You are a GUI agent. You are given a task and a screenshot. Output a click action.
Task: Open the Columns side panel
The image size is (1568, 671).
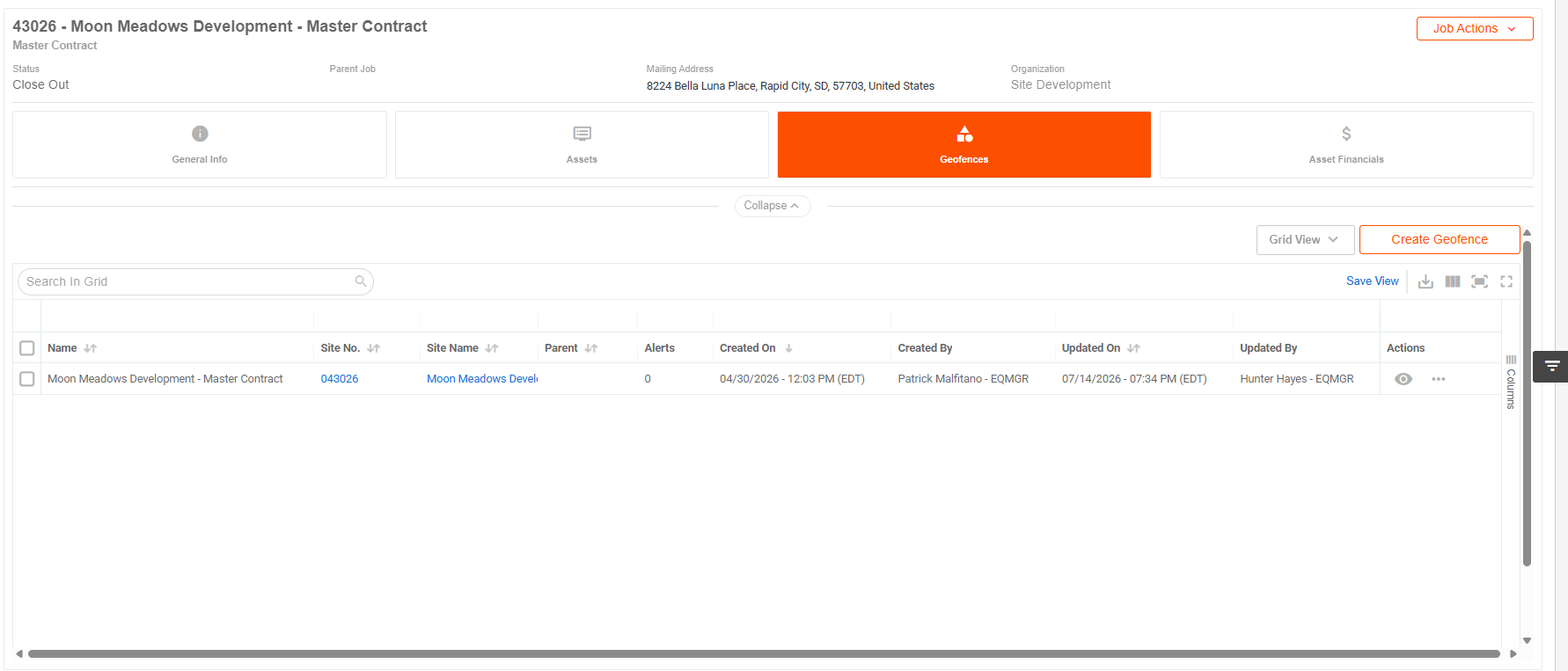pyautogui.click(x=1511, y=383)
